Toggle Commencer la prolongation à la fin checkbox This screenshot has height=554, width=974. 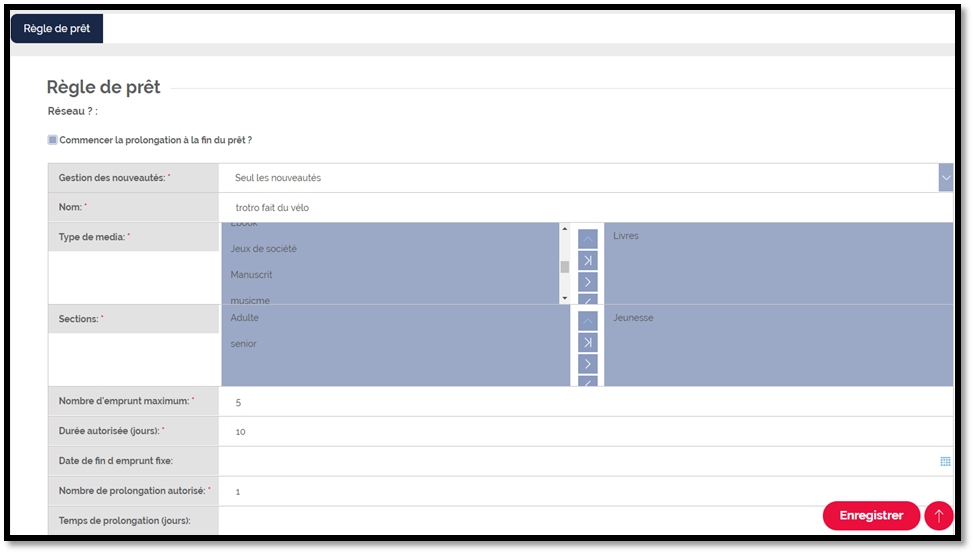[53, 140]
